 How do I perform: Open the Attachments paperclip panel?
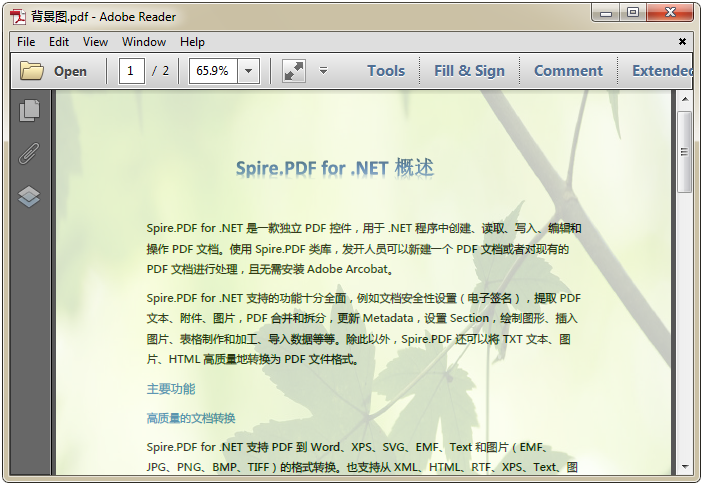click(x=30, y=153)
